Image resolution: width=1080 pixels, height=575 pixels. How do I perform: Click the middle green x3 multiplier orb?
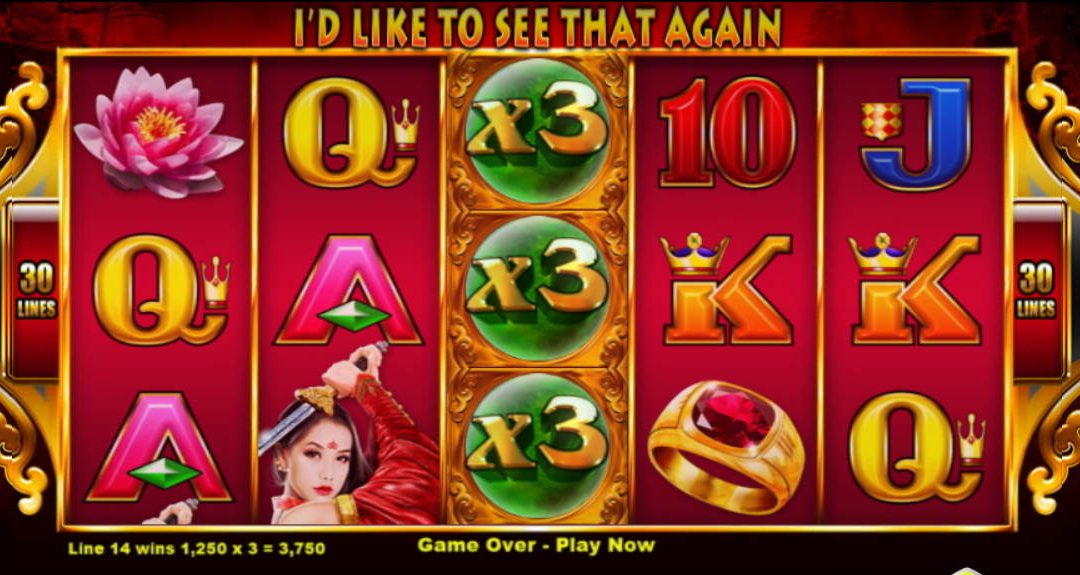[537, 288]
